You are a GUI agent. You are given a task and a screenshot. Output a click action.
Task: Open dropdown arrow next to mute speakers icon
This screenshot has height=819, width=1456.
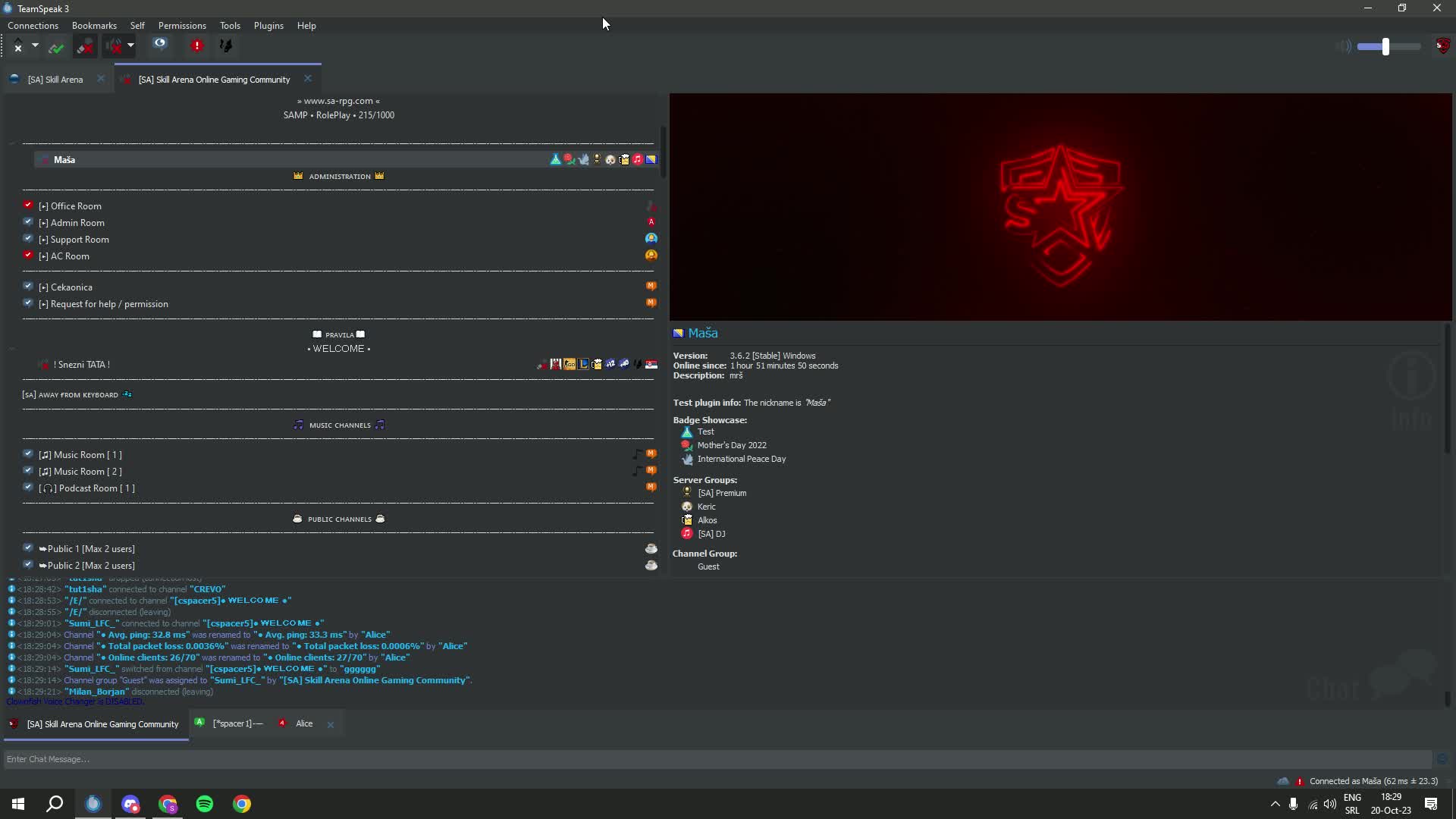[x=130, y=45]
